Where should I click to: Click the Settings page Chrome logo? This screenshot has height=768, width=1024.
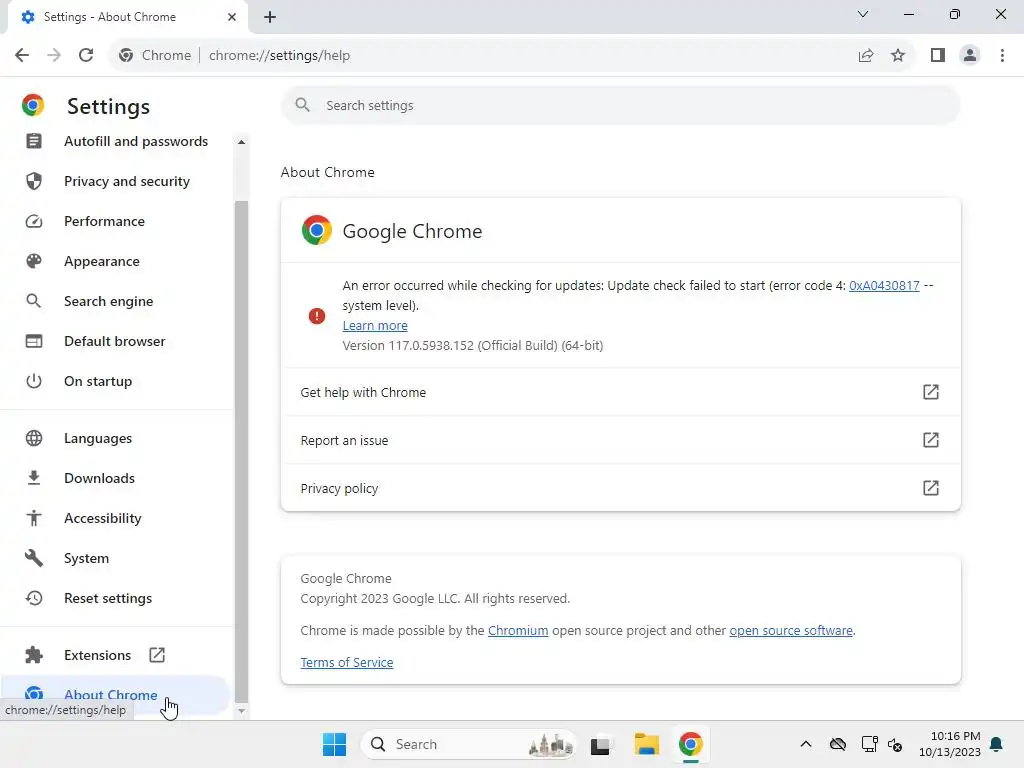tap(33, 105)
